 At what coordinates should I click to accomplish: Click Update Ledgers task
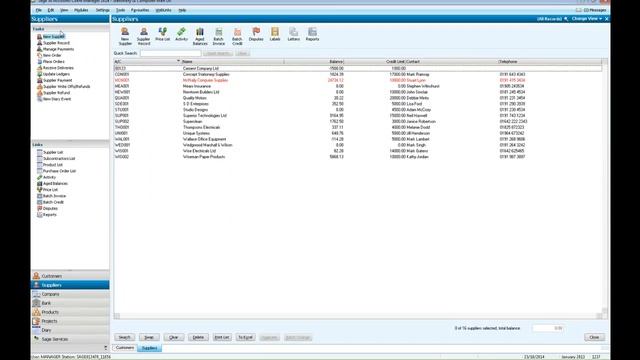[x=53, y=74]
